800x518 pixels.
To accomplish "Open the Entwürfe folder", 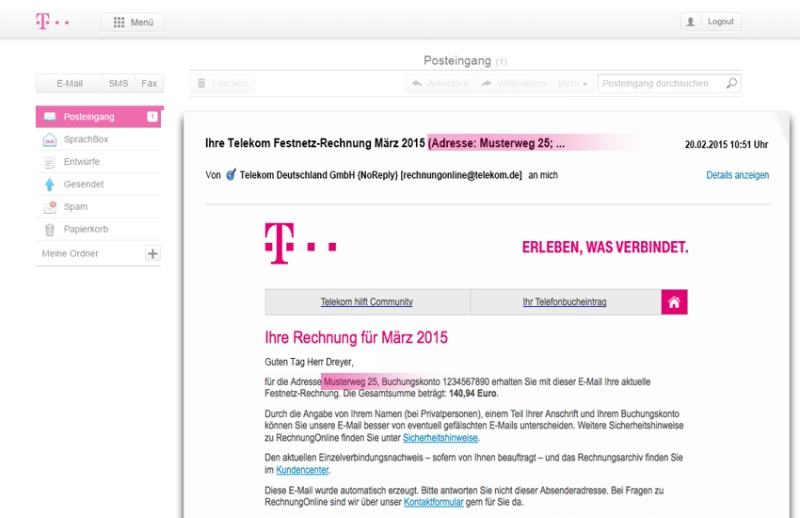I will pos(99,162).
